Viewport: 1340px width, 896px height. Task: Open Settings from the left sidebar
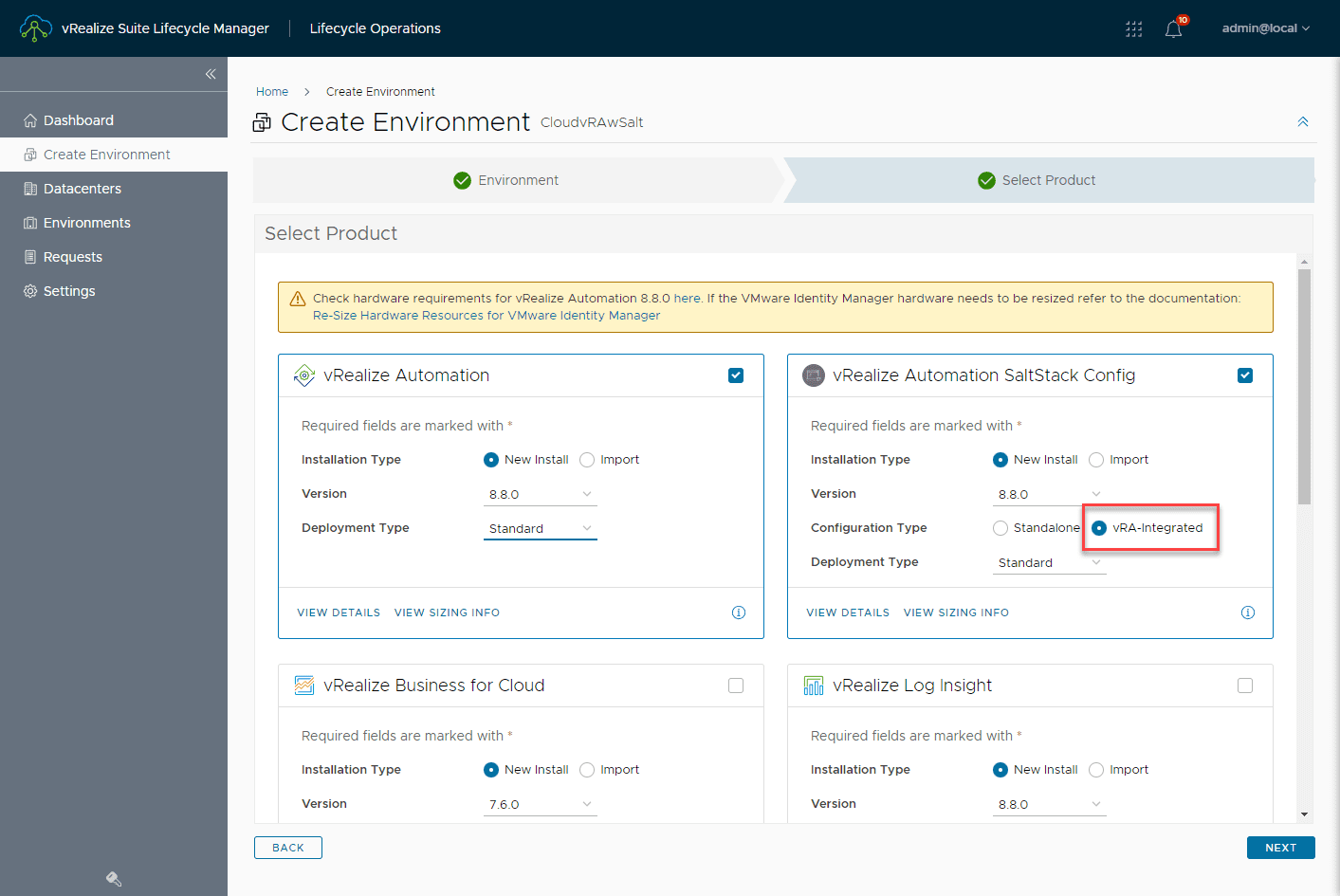pos(68,290)
